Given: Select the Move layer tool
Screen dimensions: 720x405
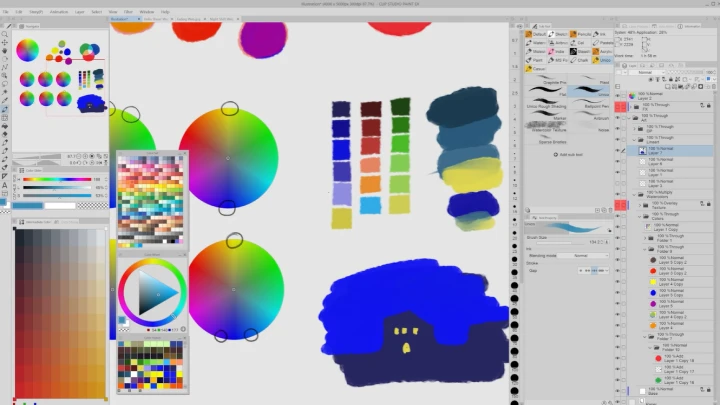Looking at the screenshot, I should [5, 42].
